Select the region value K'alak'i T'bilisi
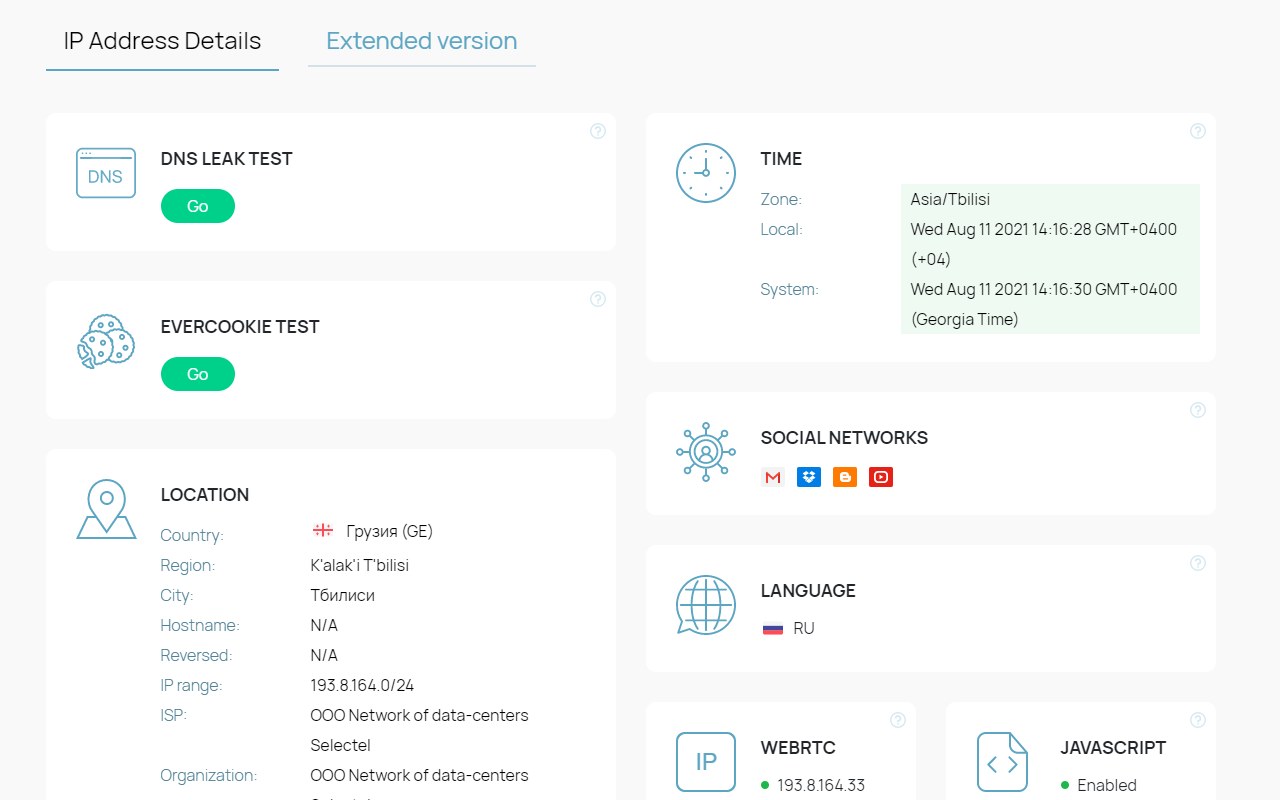Screen dimensions: 1280x800 tap(360, 565)
